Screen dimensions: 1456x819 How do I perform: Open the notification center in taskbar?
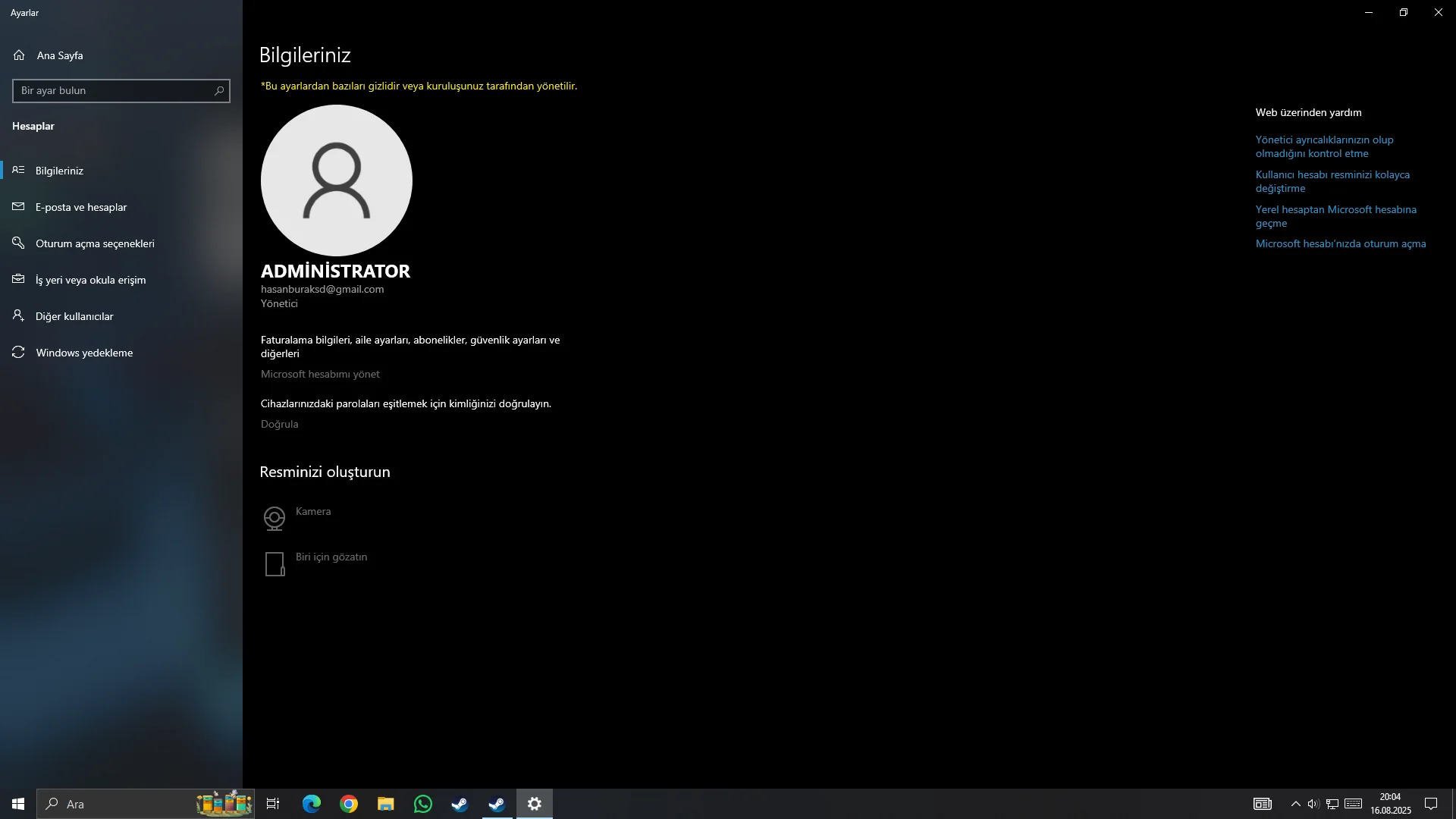[x=1431, y=804]
